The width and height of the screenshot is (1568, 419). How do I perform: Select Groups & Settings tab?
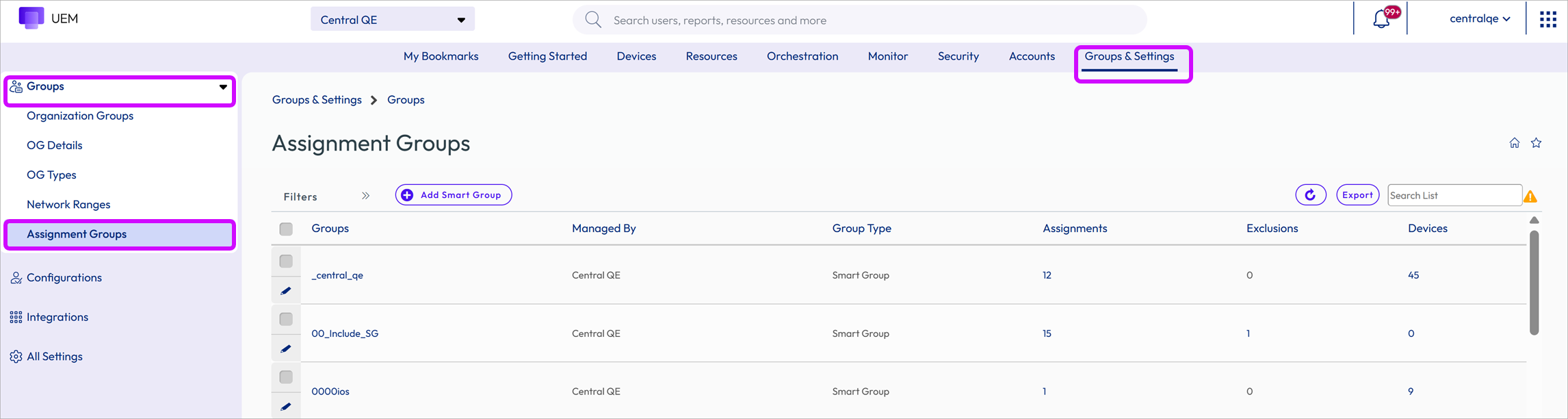point(1129,56)
